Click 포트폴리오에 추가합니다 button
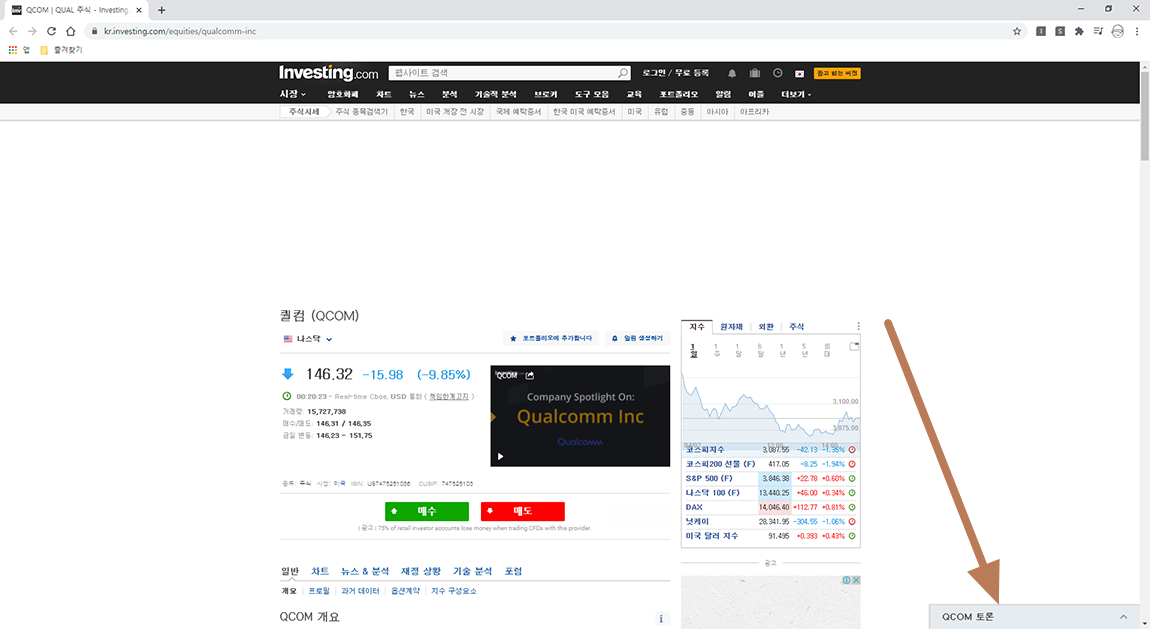The image size is (1150, 629). coord(551,338)
